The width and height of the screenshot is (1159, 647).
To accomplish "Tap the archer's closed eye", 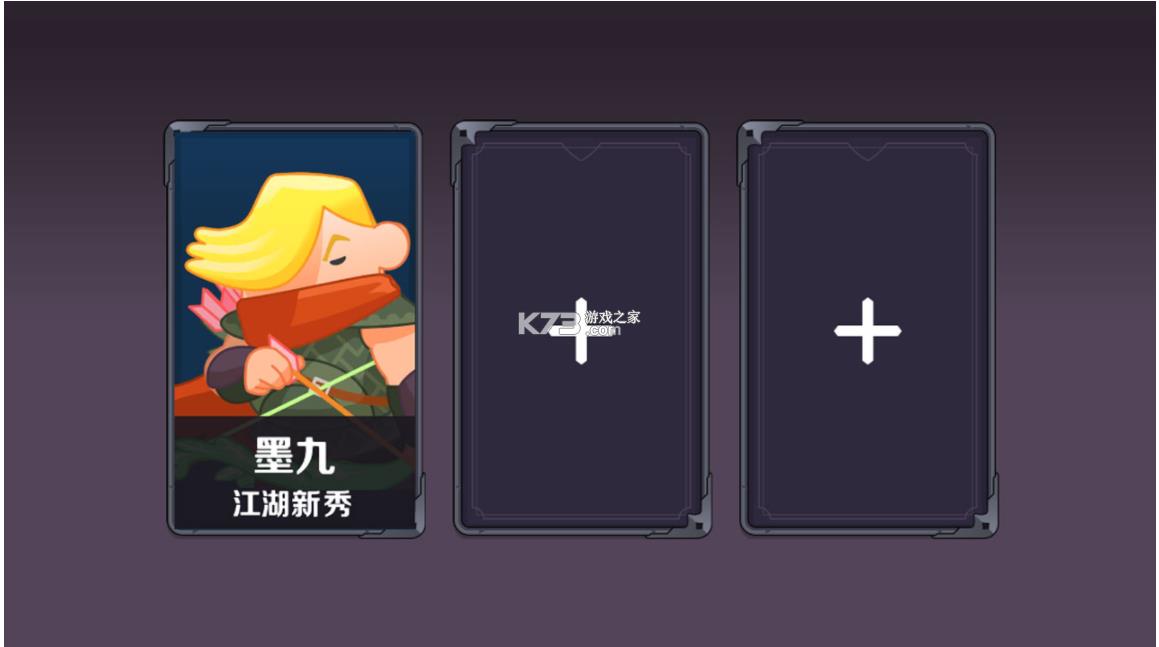I will pos(336,260).
